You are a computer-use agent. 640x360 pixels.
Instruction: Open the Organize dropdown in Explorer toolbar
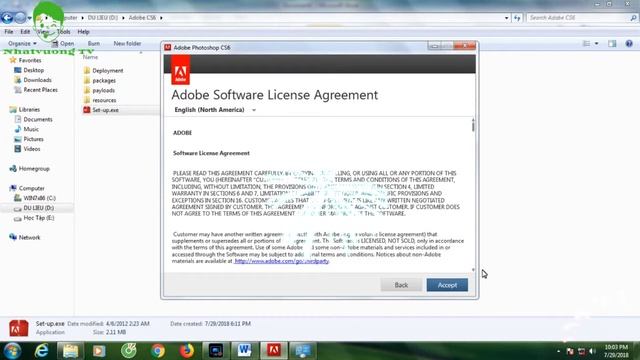tap(22, 43)
